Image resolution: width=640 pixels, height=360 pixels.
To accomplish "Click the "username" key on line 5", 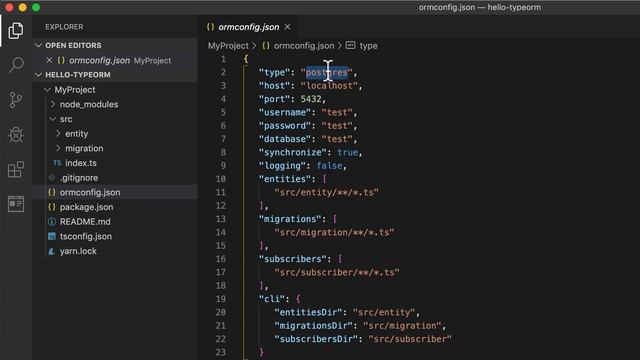I will tap(285, 112).
